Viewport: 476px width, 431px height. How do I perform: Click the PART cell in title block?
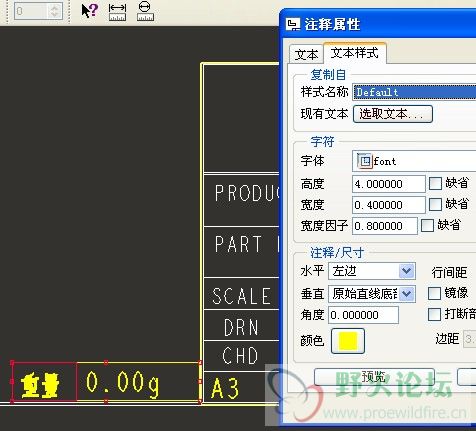(238, 244)
